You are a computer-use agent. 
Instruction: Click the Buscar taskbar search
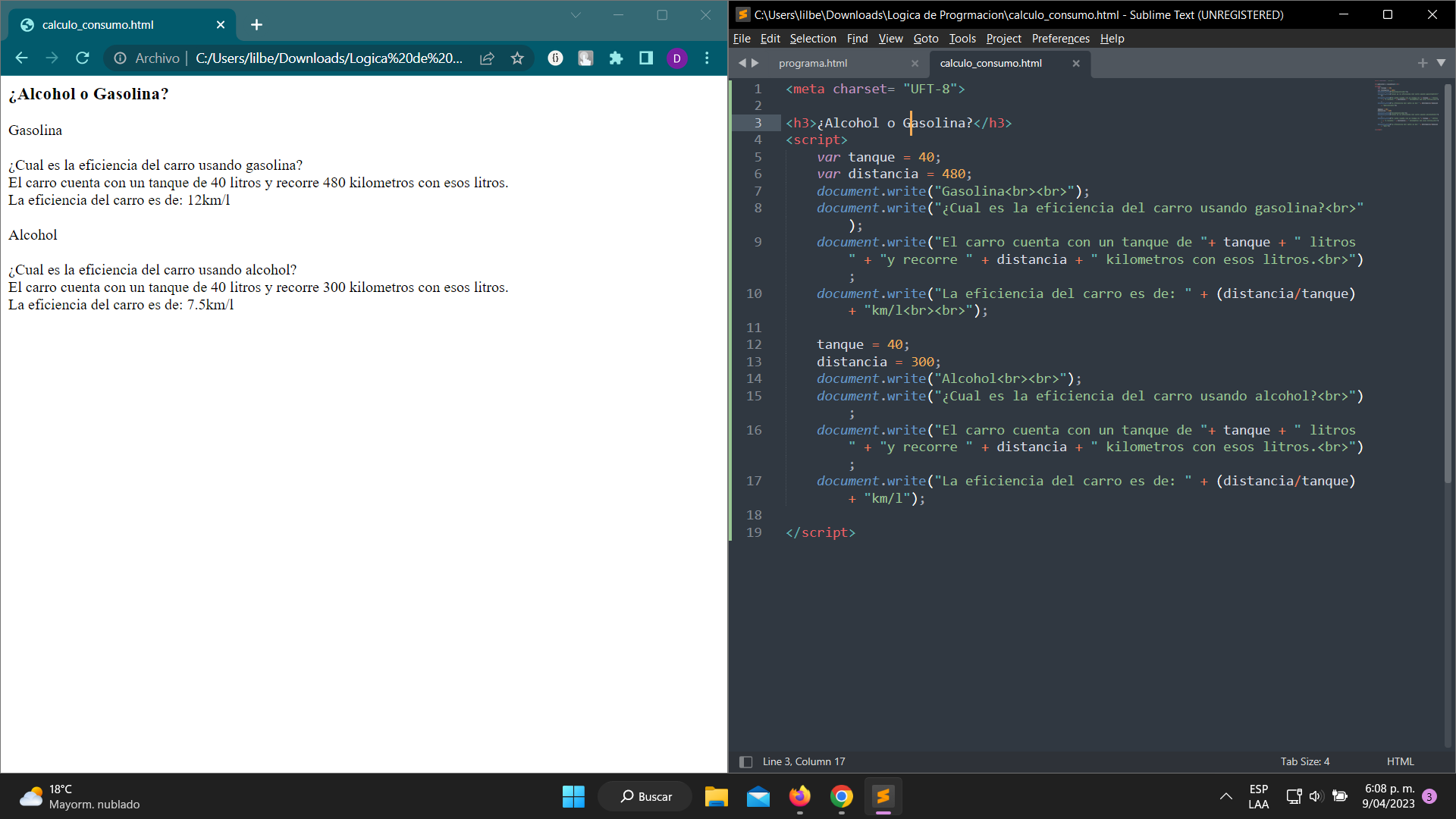[646, 796]
